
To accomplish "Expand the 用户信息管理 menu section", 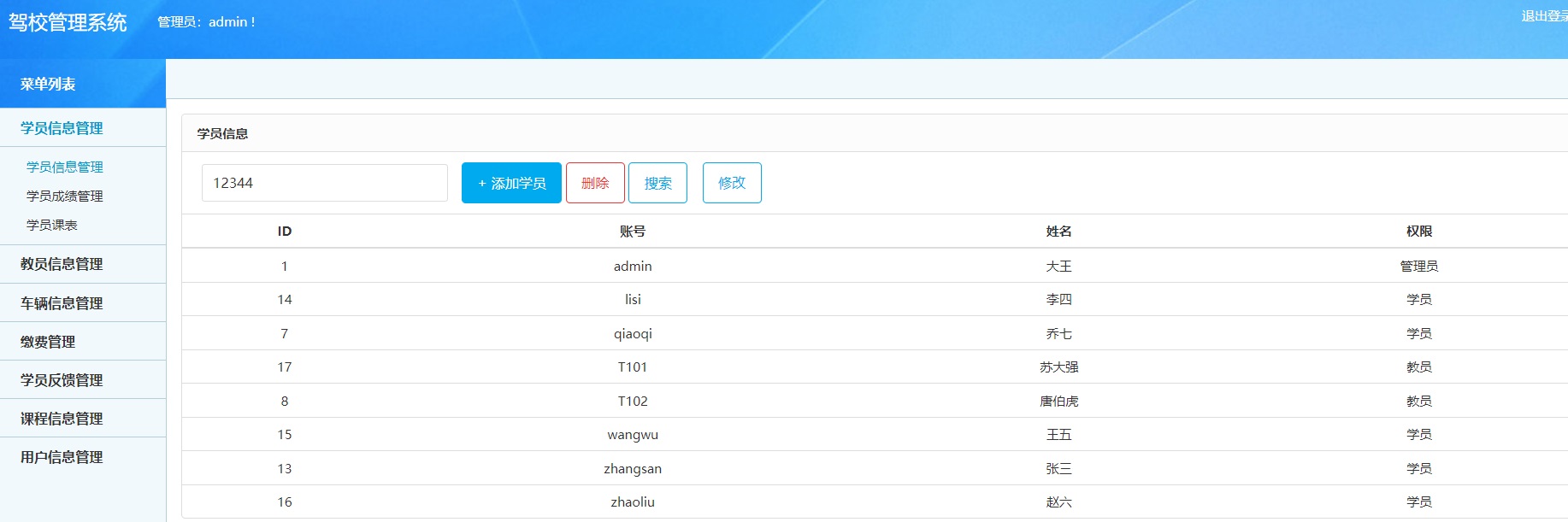I will pos(83,457).
